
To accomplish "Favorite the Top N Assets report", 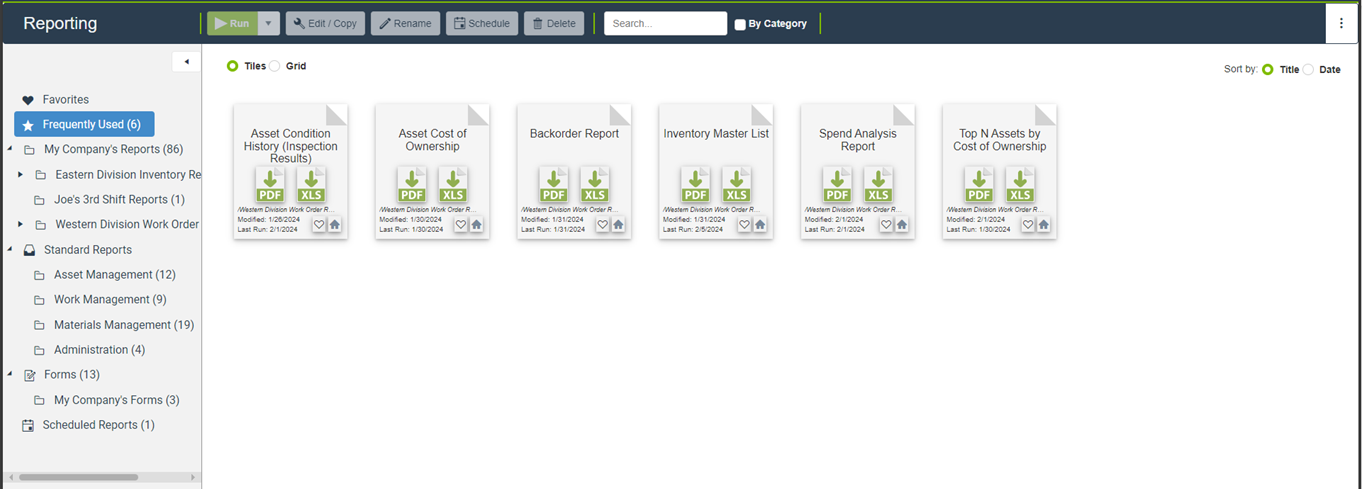I will pos(1028,225).
